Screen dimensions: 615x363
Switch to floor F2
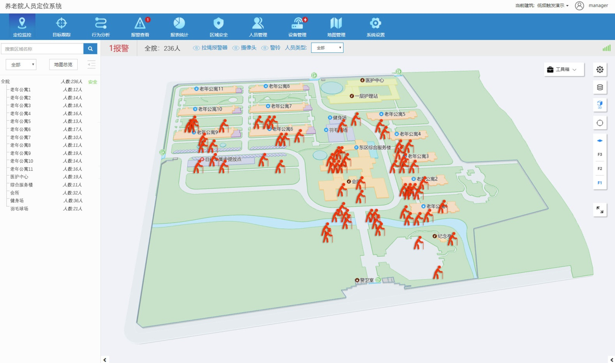tap(600, 169)
